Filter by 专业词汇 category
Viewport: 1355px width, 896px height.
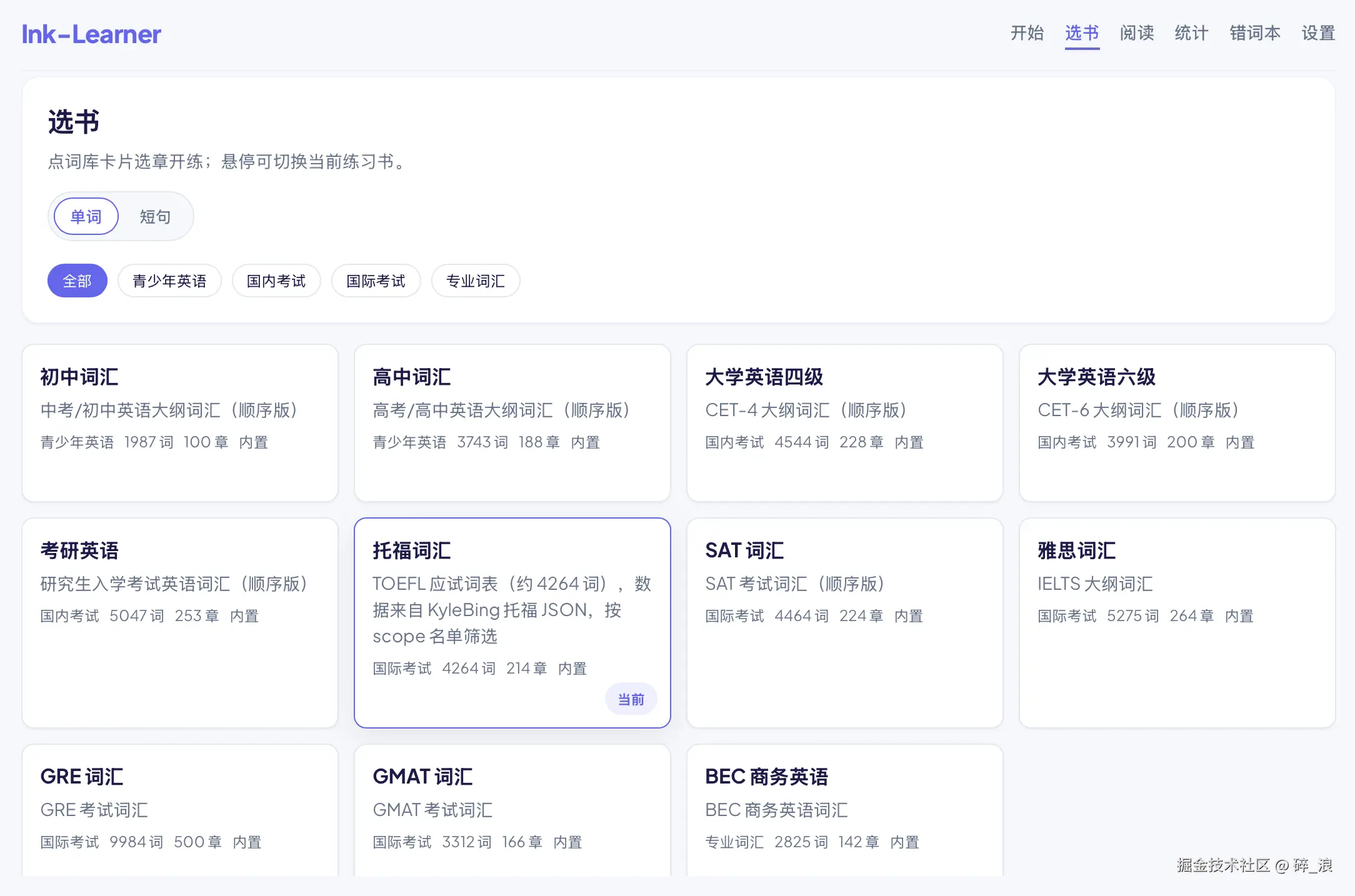pos(476,281)
